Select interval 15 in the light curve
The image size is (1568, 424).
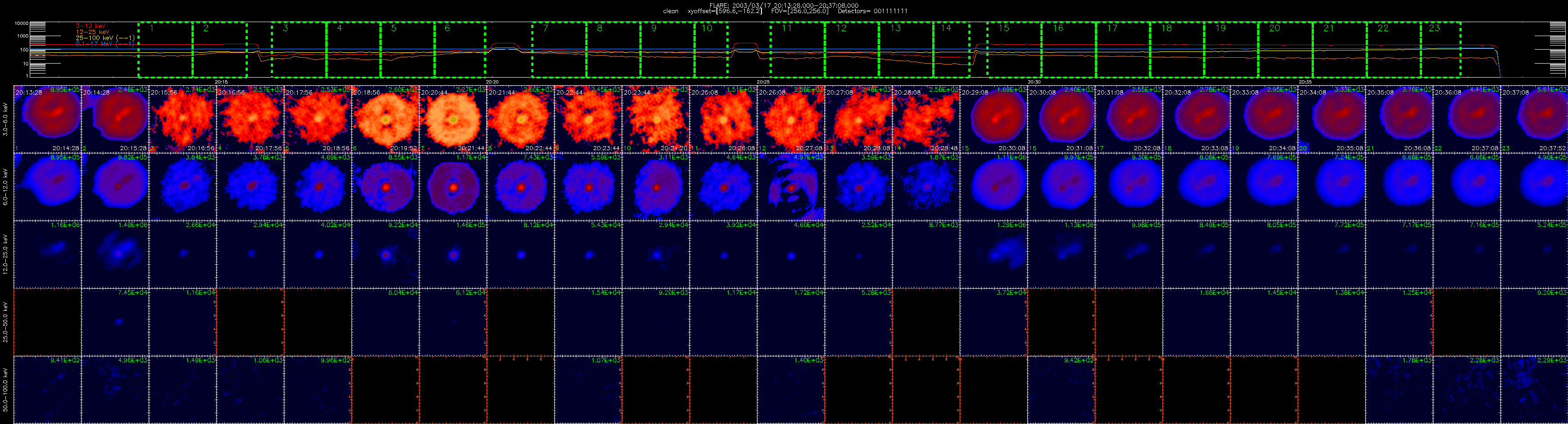(x=1014, y=50)
